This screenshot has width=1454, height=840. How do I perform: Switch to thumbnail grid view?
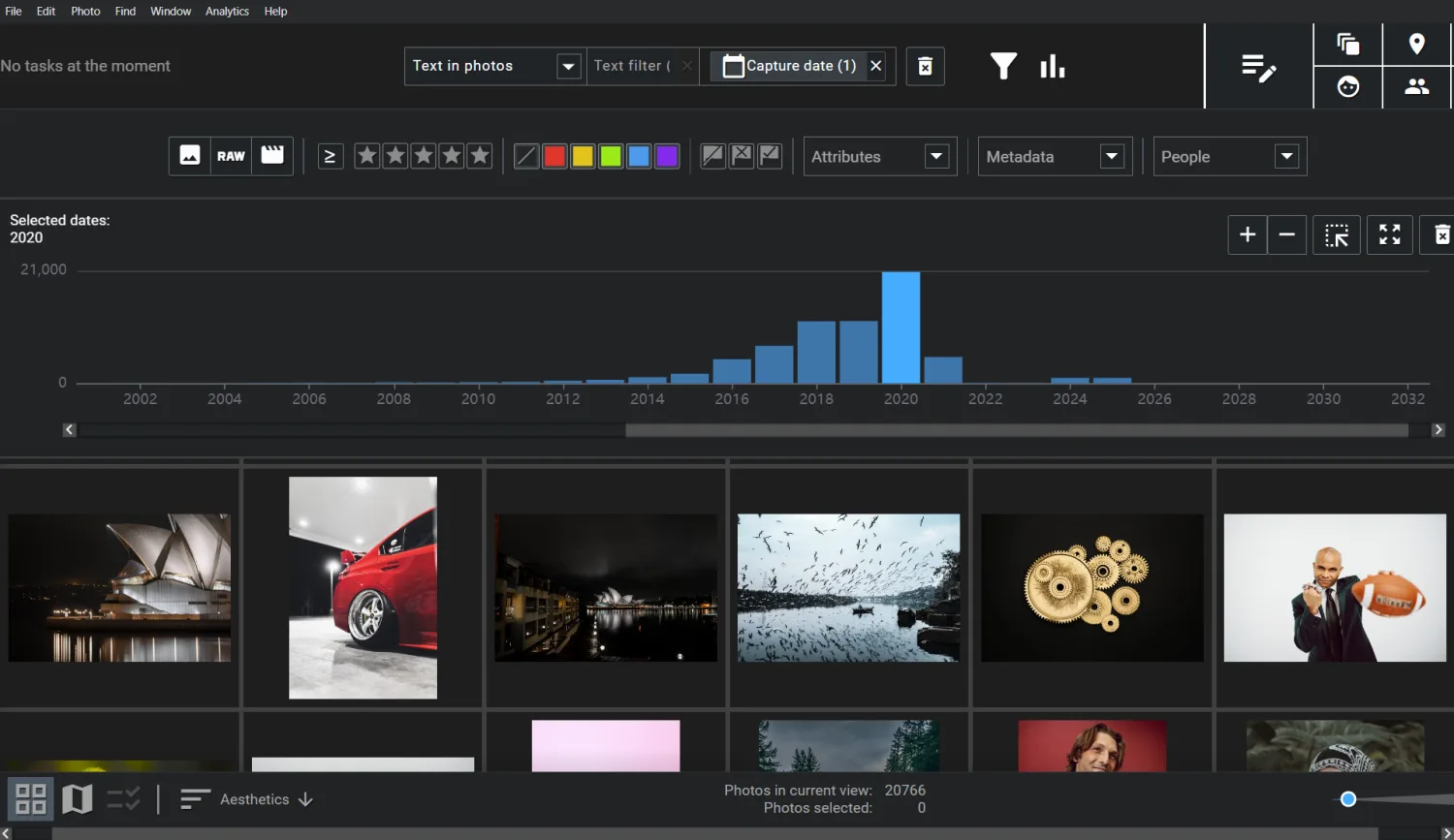31,799
